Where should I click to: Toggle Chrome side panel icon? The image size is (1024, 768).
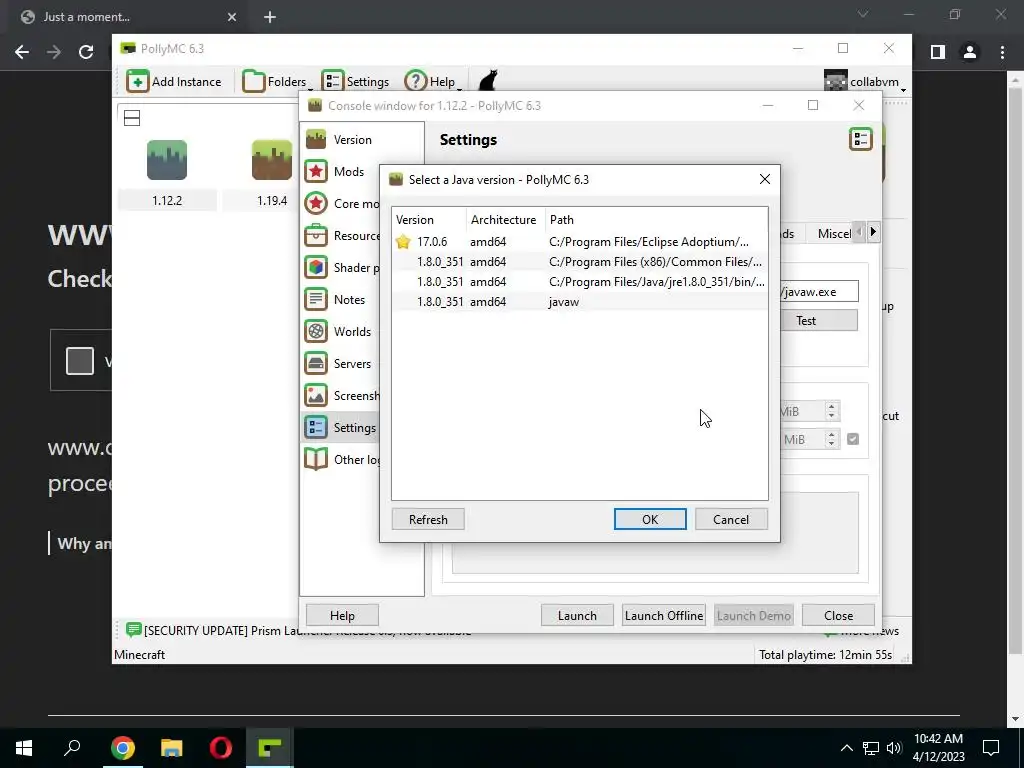[938, 52]
